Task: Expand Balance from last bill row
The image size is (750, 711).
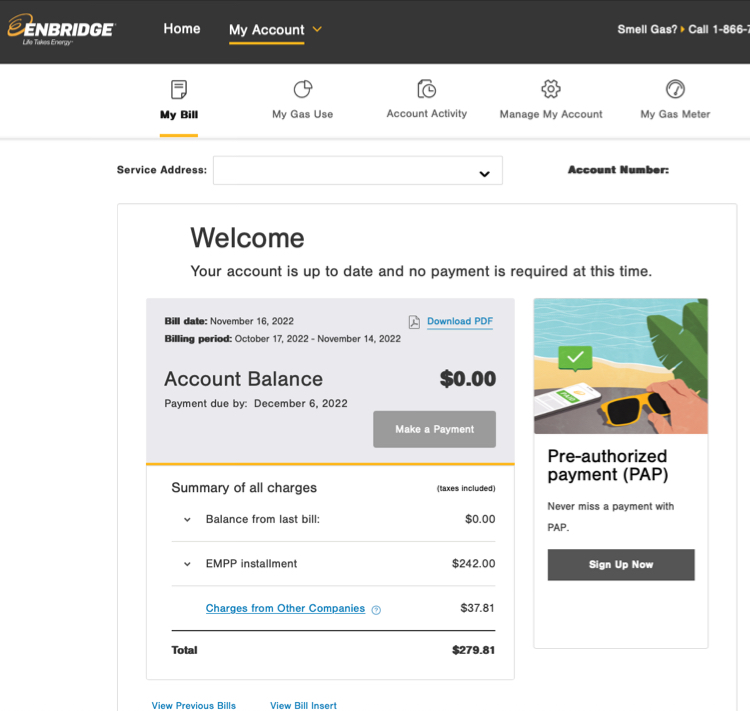Action: (x=188, y=520)
